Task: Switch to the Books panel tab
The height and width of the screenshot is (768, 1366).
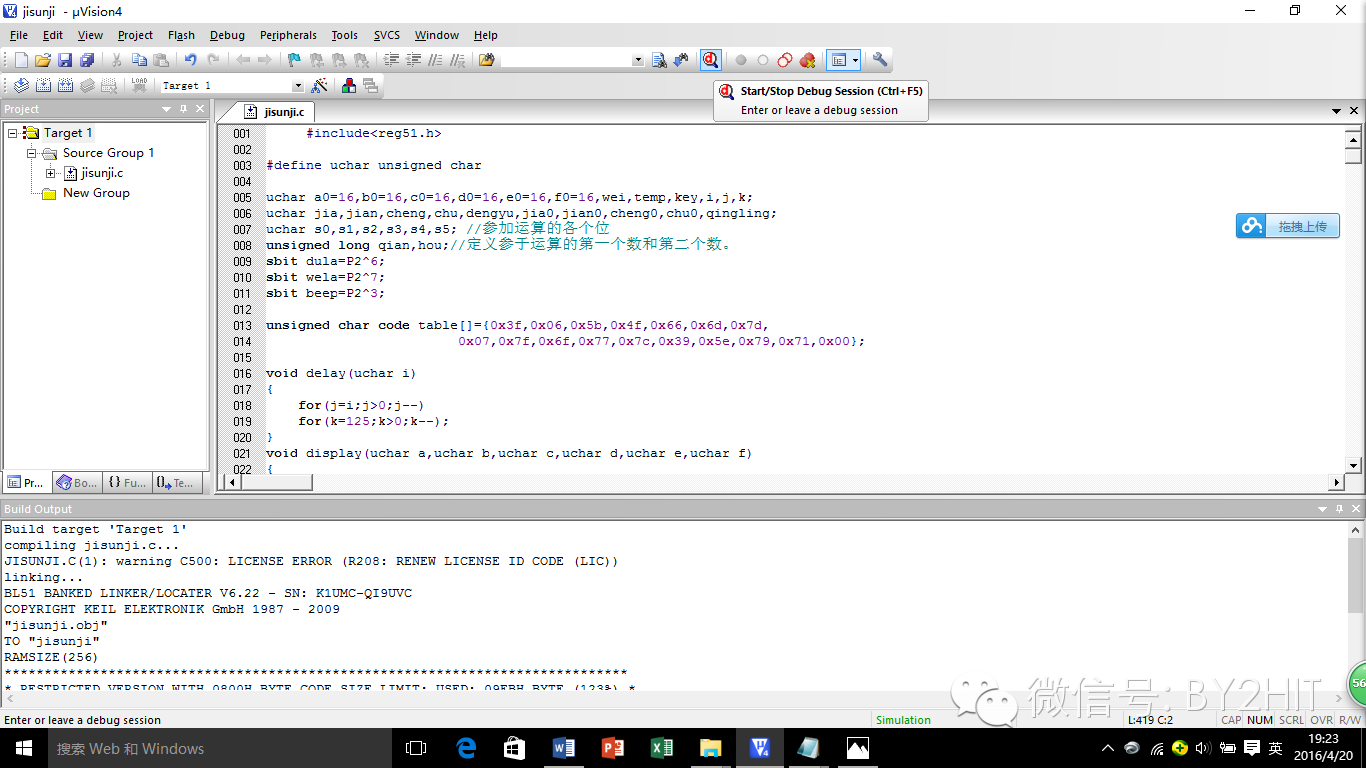Action: click(x=76, y=483)
